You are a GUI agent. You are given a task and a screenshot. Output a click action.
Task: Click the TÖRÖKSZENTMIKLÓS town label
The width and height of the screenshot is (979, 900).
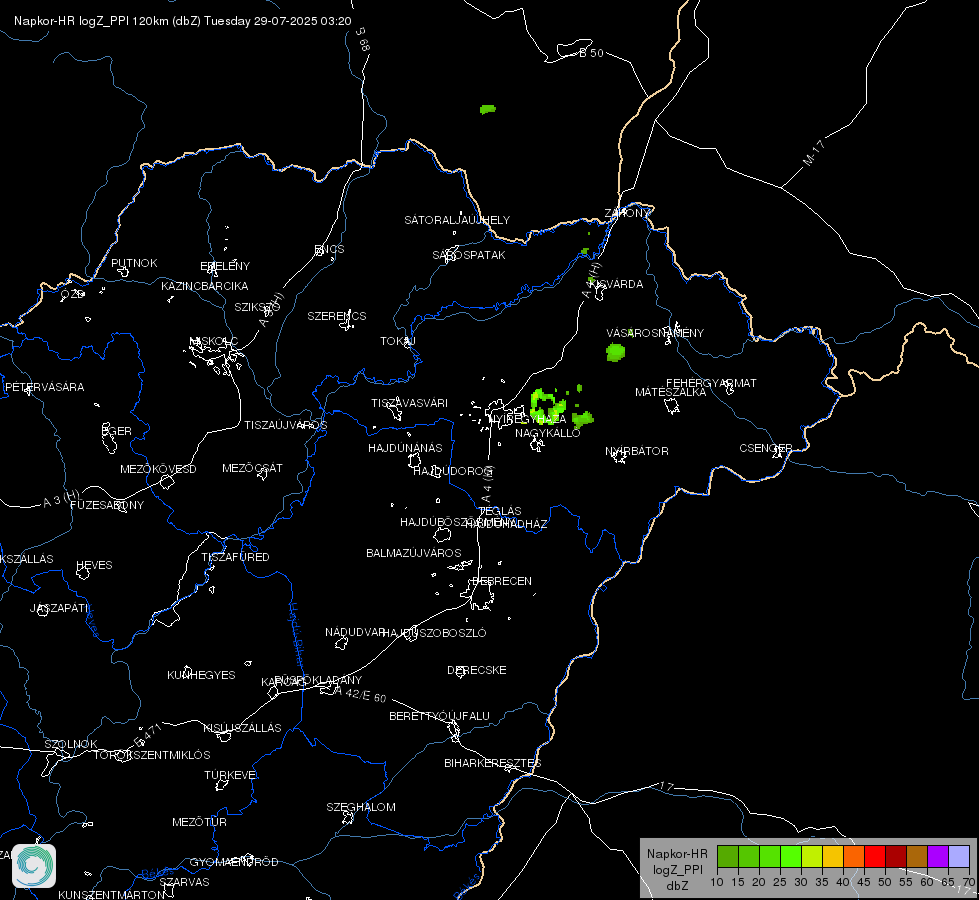[152, 755]
